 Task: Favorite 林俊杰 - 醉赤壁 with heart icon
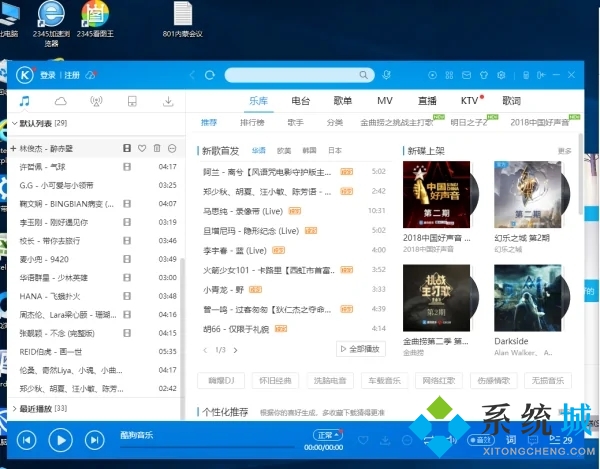142,148
